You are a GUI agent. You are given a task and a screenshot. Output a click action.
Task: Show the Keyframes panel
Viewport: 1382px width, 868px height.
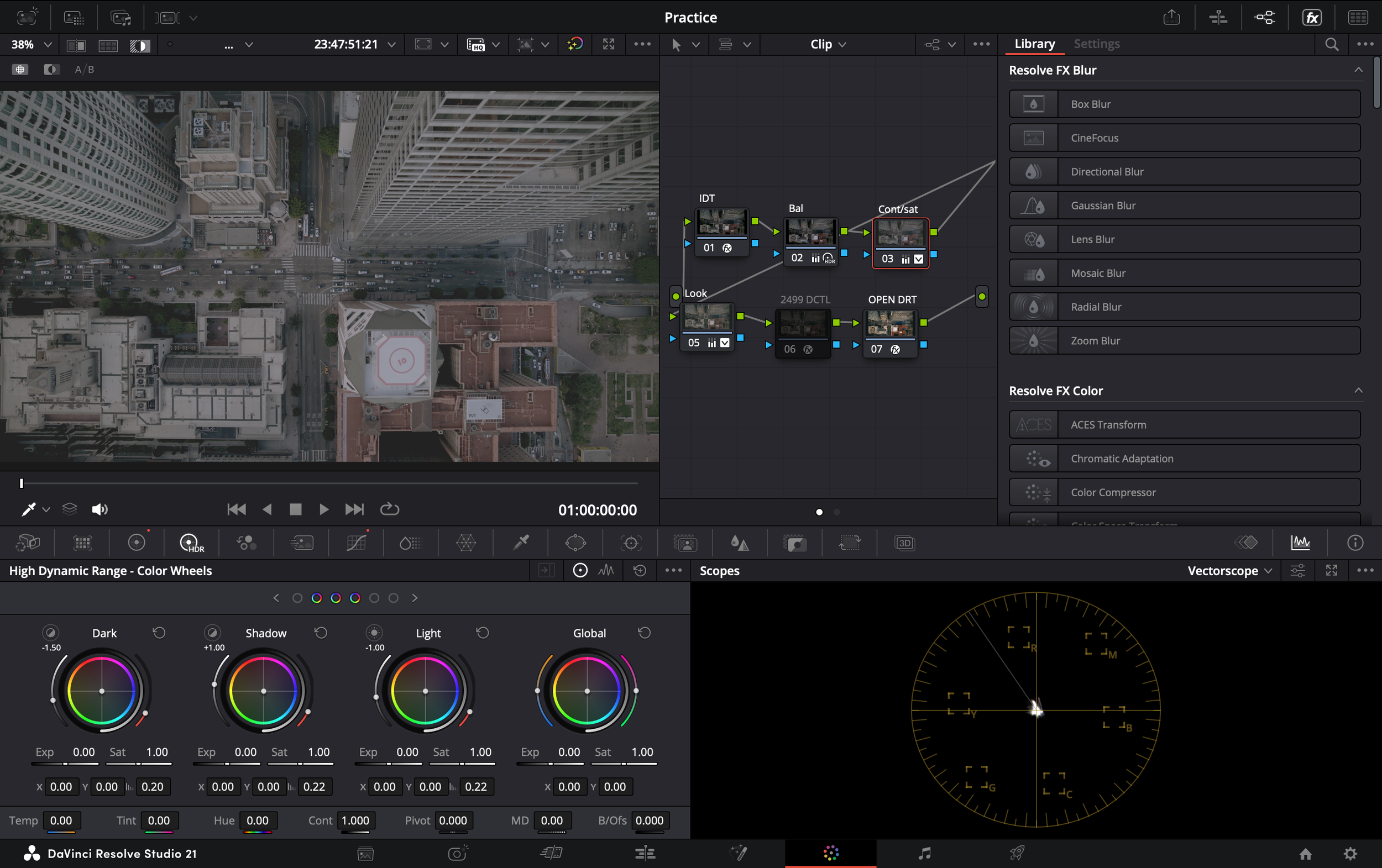[1247, 542]
